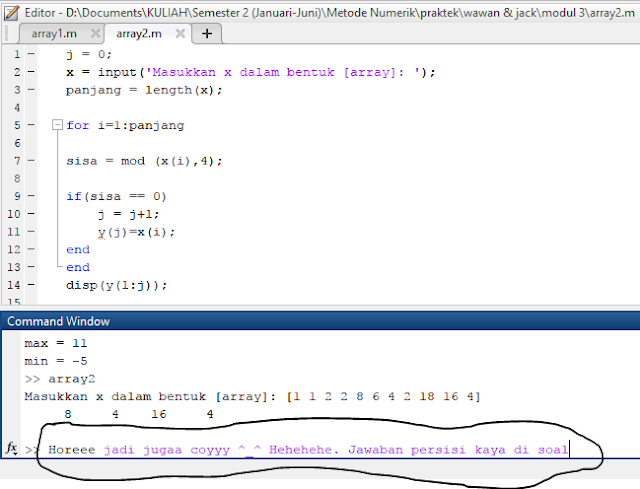Set breakpoint on line 3 dash
The height and width of the screenshot is (489, 640).
(x=31, y=89)
